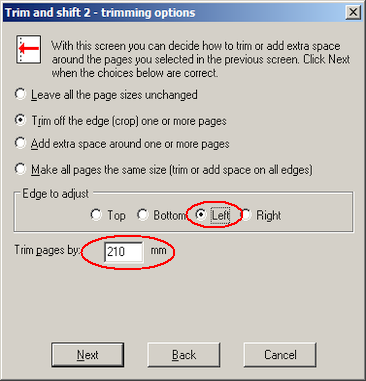Click the Trim pages by label
Image resolution: width=366 pixels, height=381 pixels.
(x=47, y=250)
